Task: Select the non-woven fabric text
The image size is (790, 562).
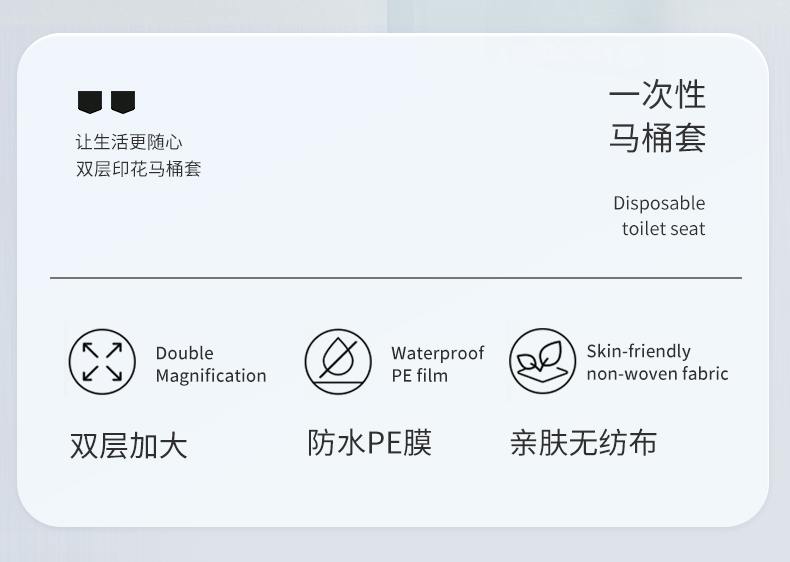Action: tap(657, 374)
